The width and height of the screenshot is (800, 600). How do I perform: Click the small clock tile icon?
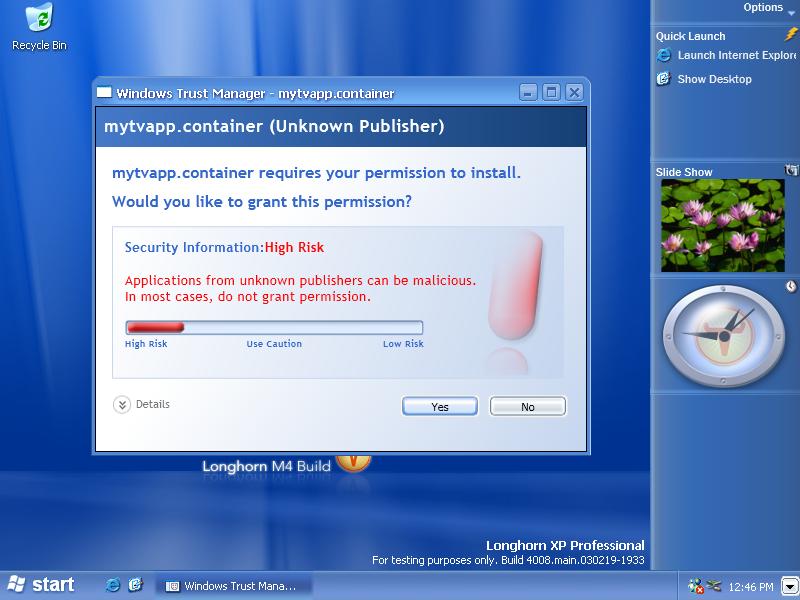pos(791,286)
